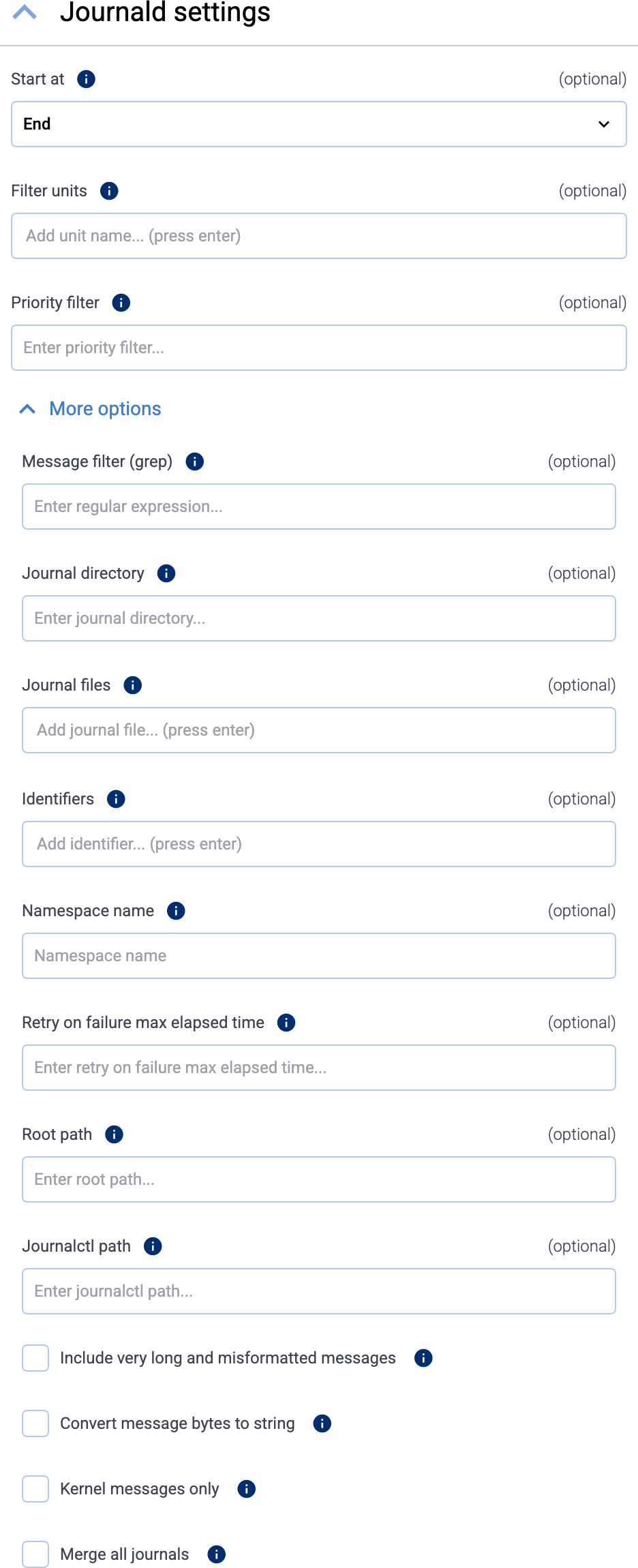This screenshot has width=638, height=1568.
Task: Enable Include very long and misformatted messages
Action: tap(35, 1358)
